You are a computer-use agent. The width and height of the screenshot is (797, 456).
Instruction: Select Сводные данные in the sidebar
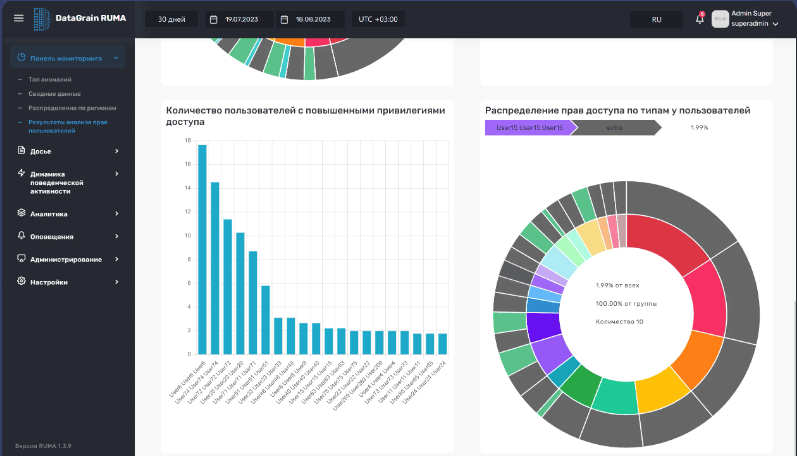point(56,93)
